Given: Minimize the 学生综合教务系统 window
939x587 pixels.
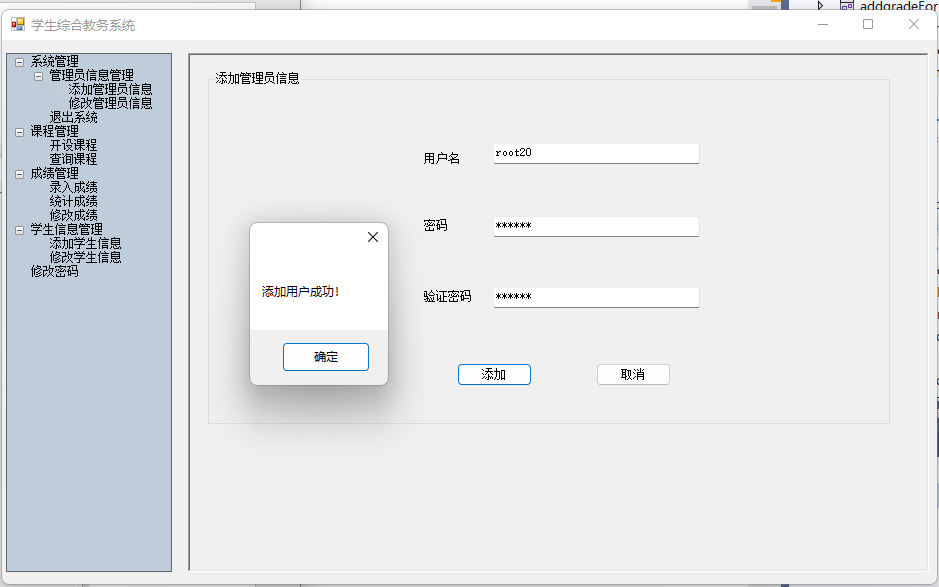Looking at the screenshot, I should pos(823,25).
